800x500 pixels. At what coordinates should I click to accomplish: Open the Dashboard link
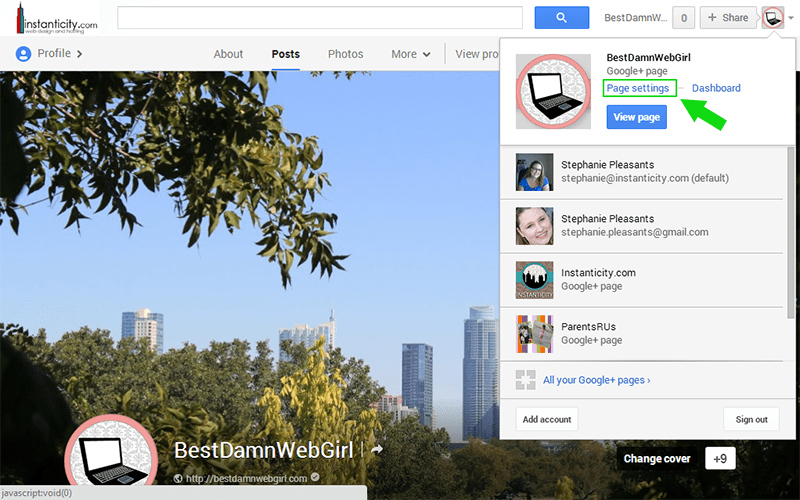(716, 88)
